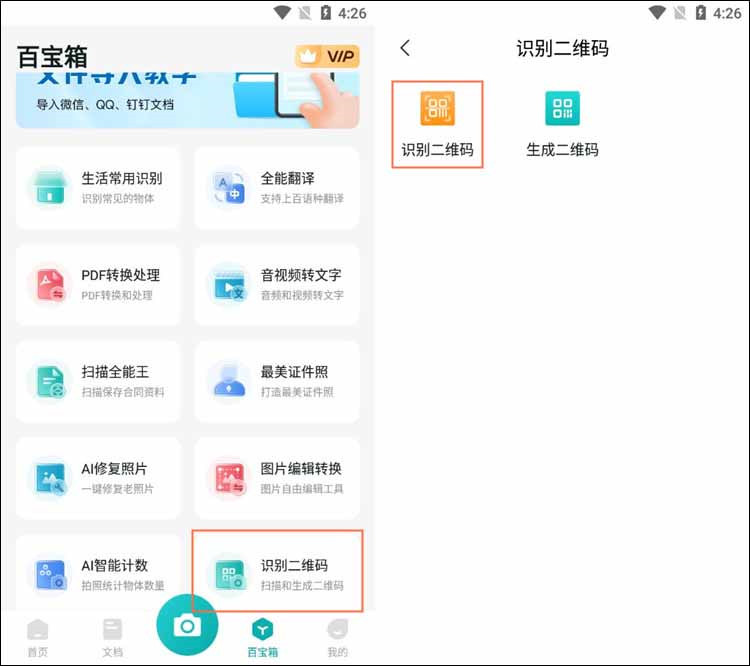Screen dimensions: 750x666
Task: Tap 扫描保存合同资料 subtitle
Action: 123,392
